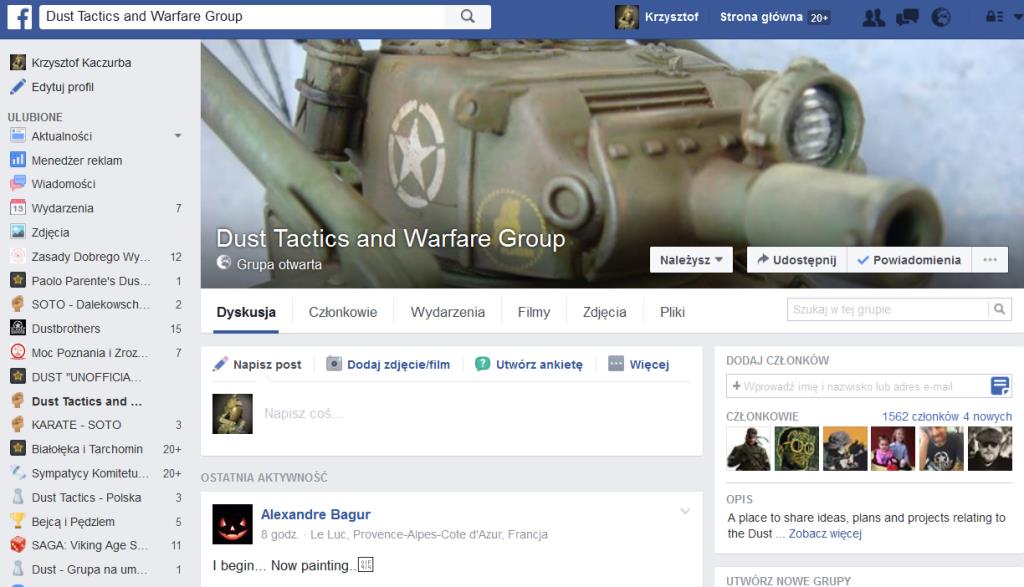Open the Pliki tab
The width and height of the screenshot is (1024, 587).
point(672,312)
